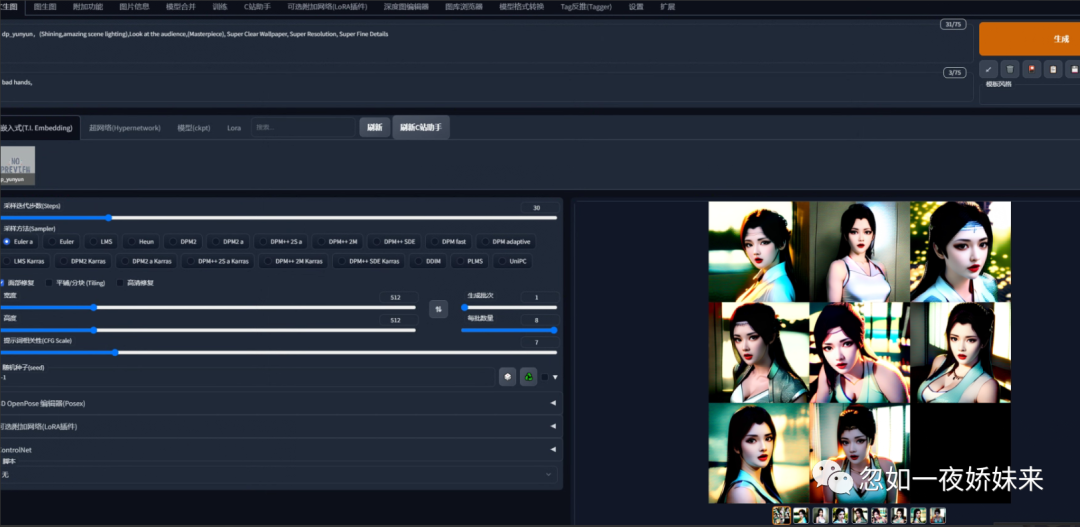
Task: Select the LMS sampler
Action: 102,242
